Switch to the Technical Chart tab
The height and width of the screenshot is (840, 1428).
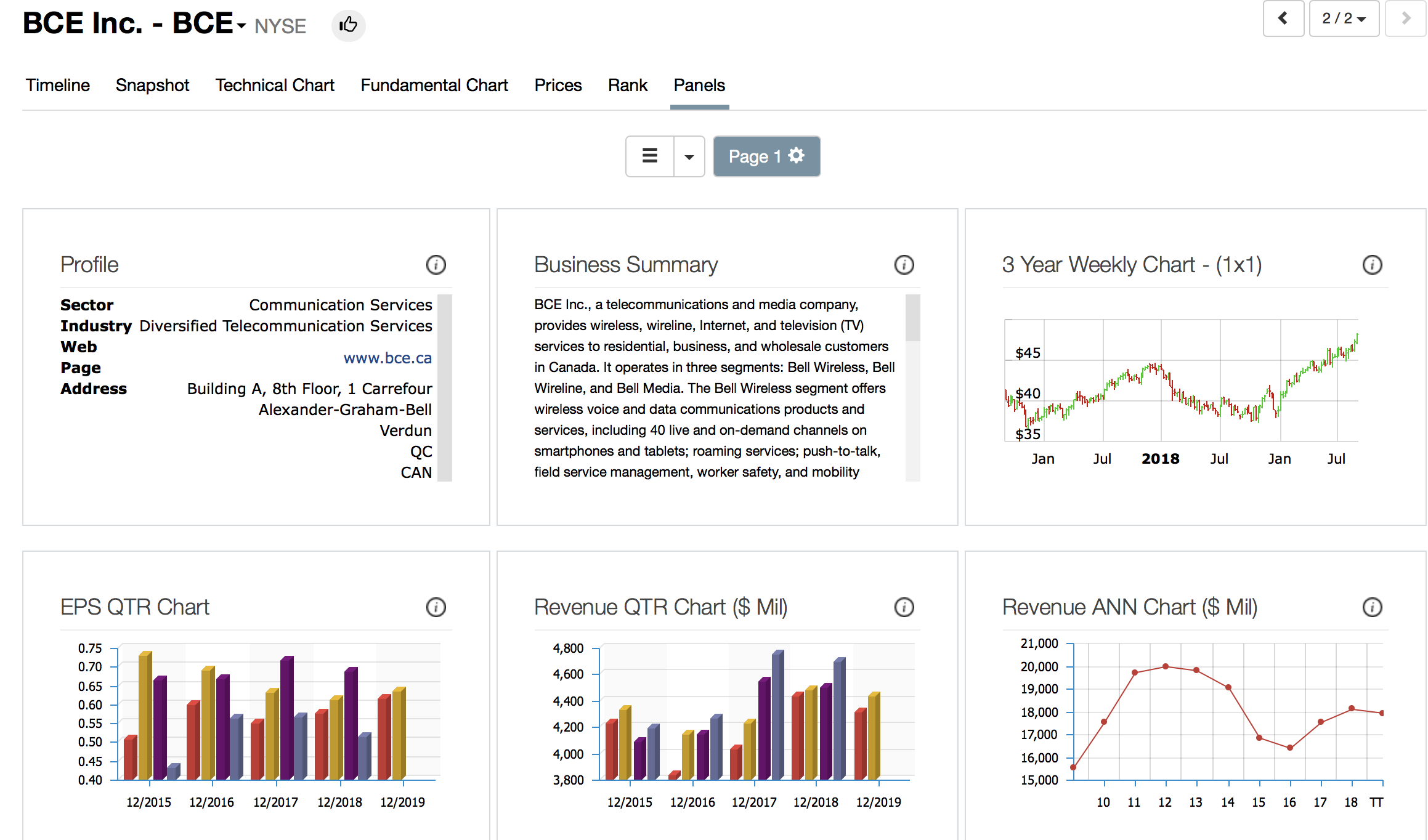[x=275, y=85]
